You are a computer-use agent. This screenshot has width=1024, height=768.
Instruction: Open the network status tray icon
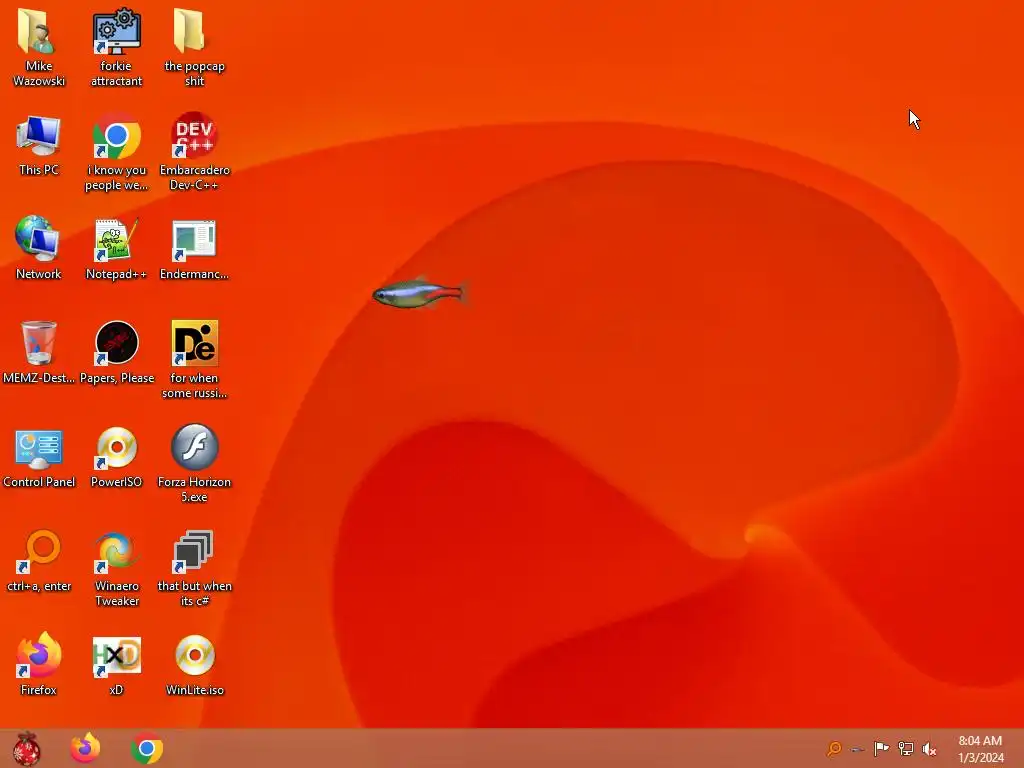pos(905,748)
